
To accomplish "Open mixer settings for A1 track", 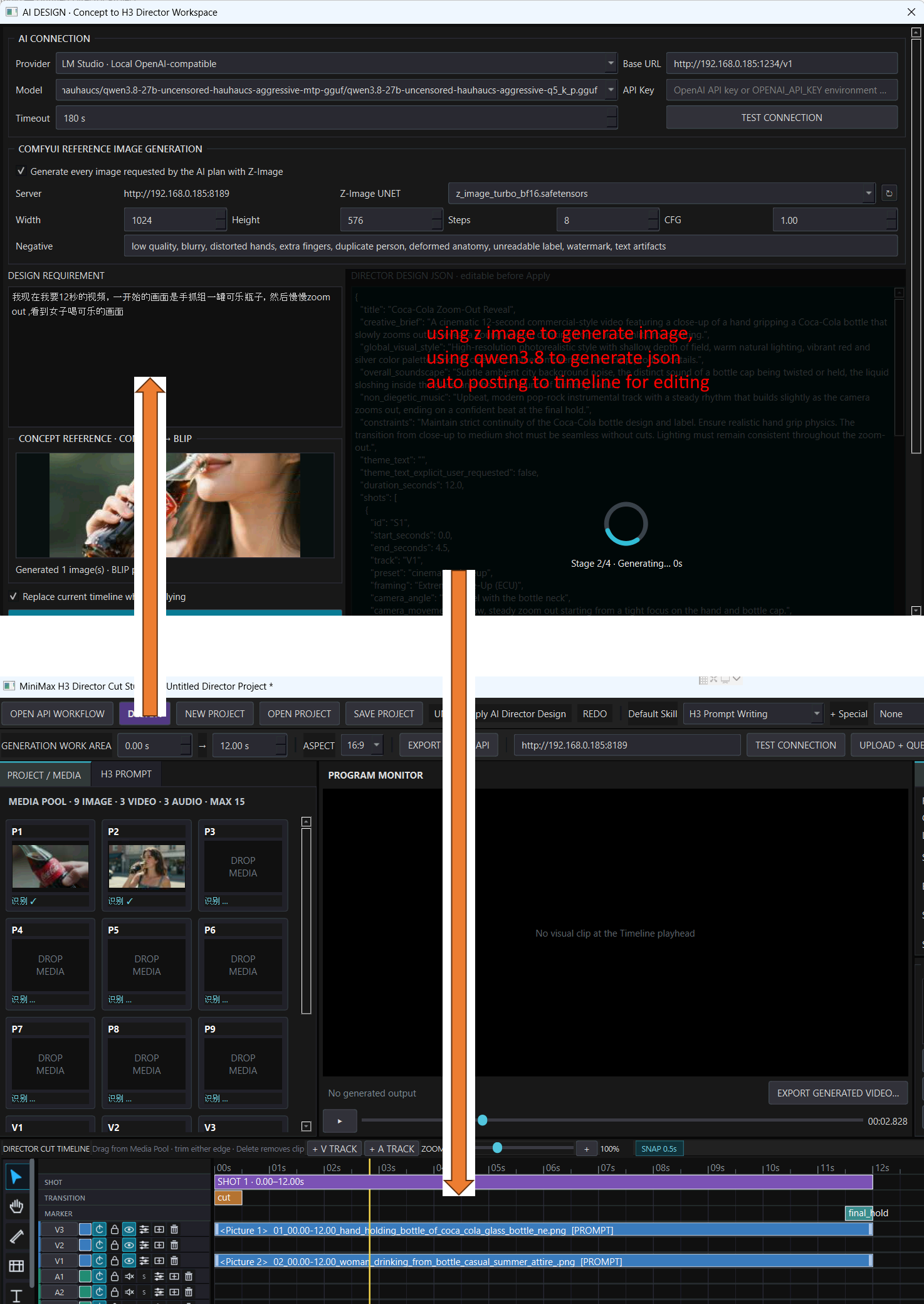I will (x=159, y=1276).
